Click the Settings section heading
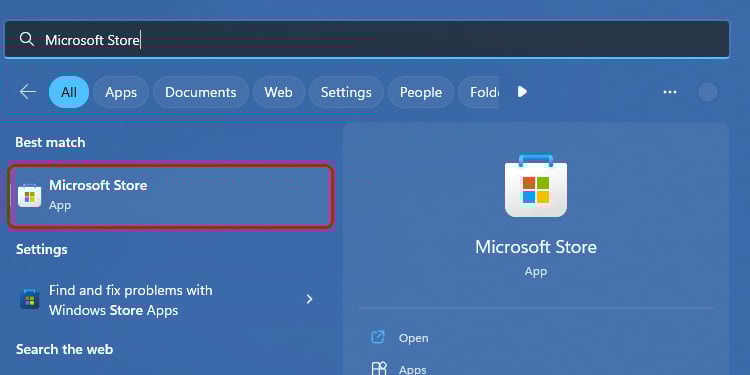 click(42, 249)
